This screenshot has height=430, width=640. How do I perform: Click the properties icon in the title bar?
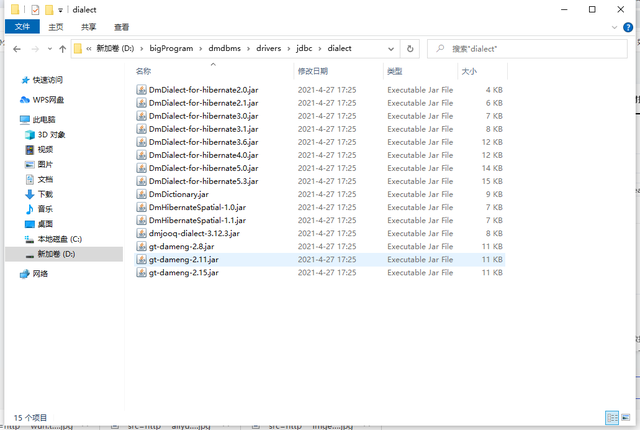(x=35, y=9)
